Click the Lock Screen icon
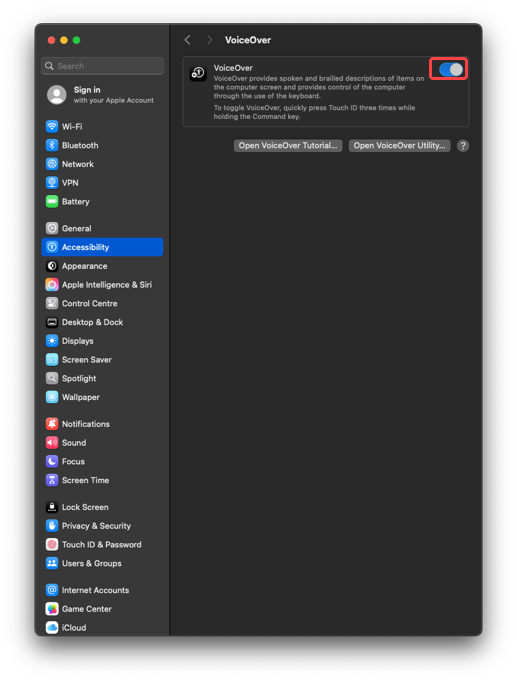Image resolution: width=517 pixels, height=682 pixels. [52, 507]
